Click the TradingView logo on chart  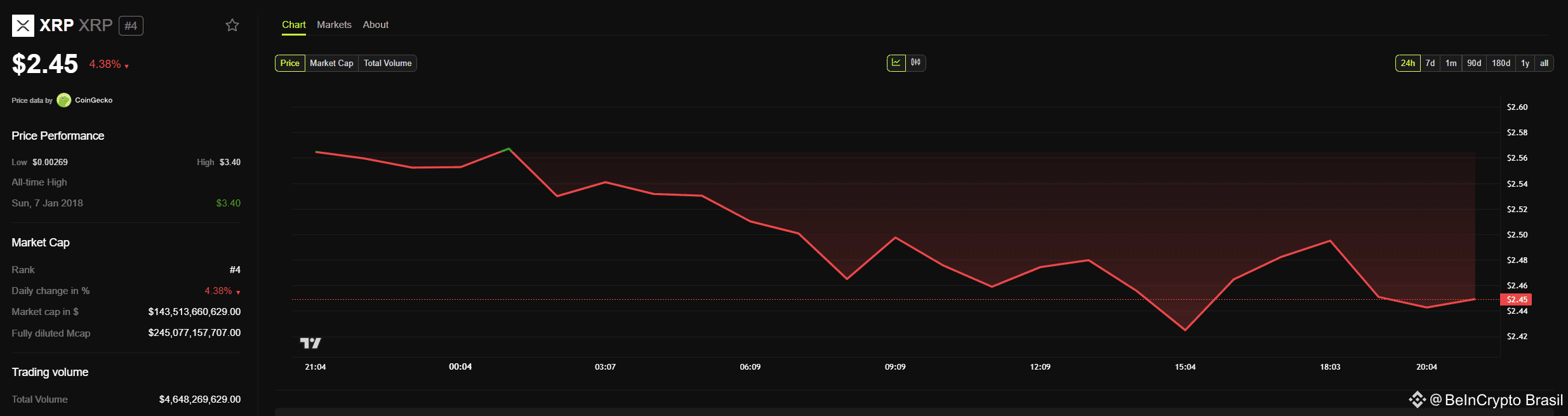(310, 343)
